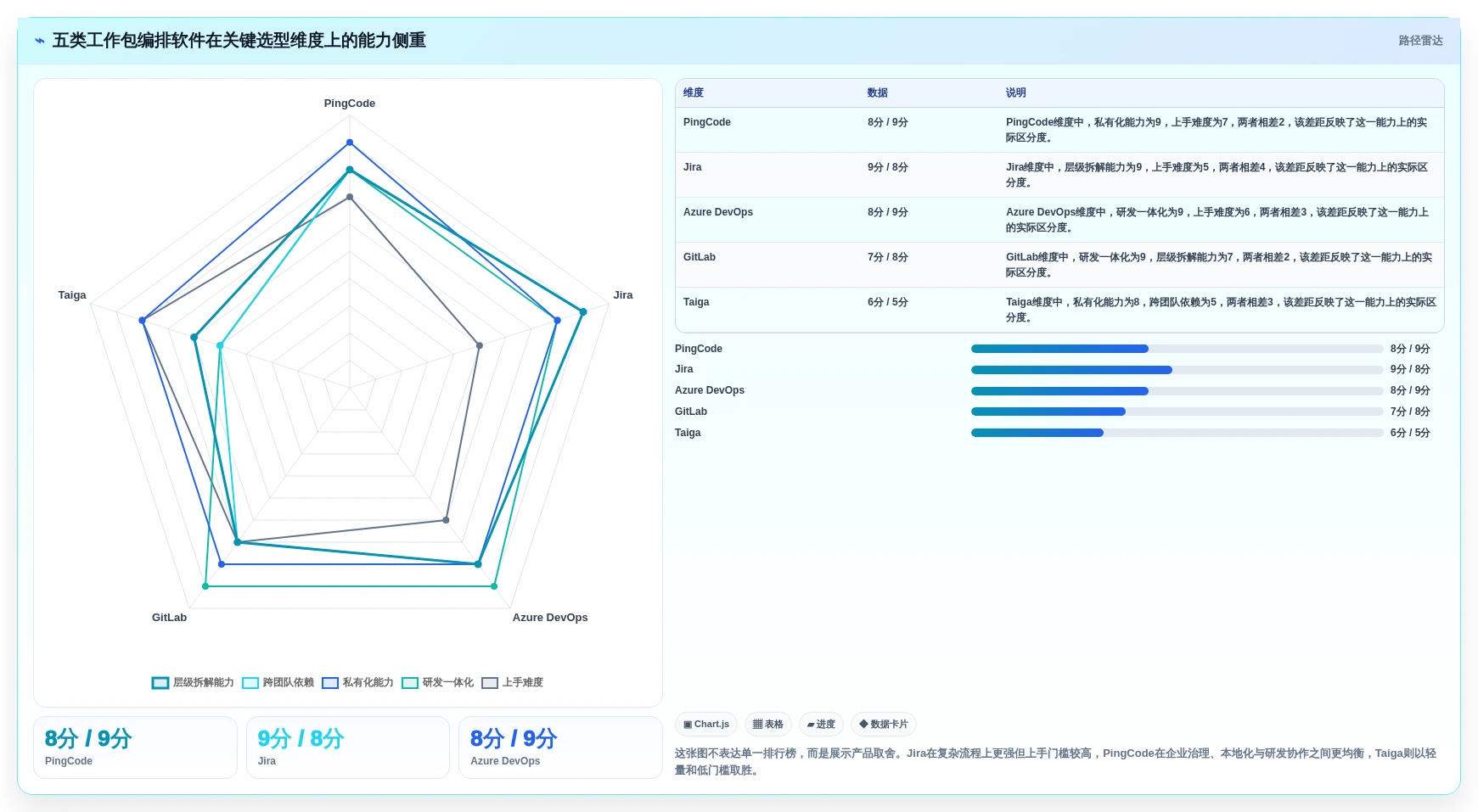Click the Taiga cell in the table
The image size is (1478, 812).
click(x=696, y=302)
